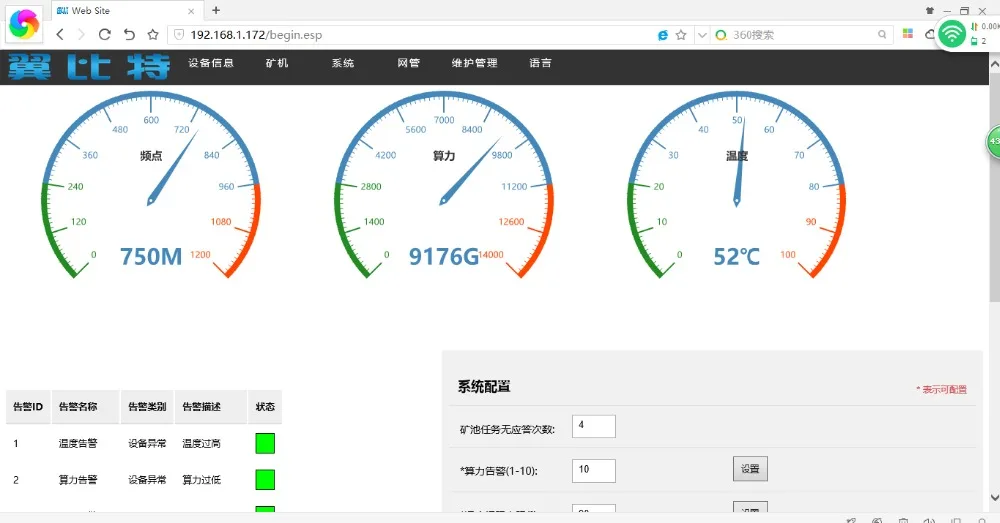Screen dimensions: 1000x523
Task: Select the Web Site browser tab
Action: point(126,11)
